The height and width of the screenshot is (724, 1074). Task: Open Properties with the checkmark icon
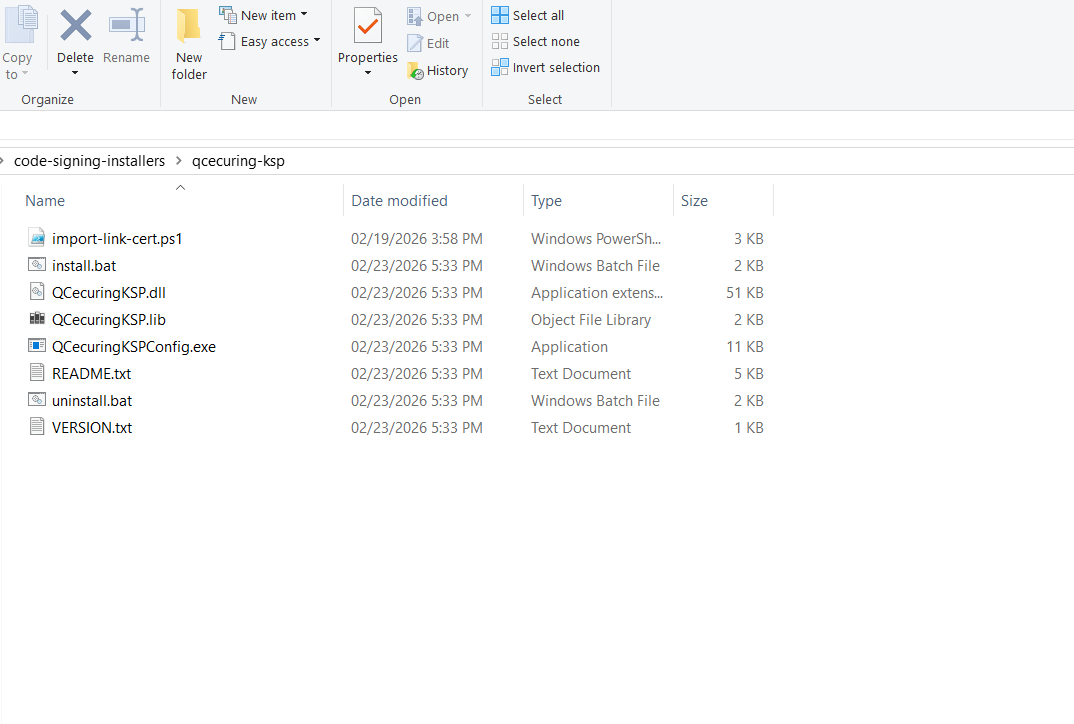point(368,27)
